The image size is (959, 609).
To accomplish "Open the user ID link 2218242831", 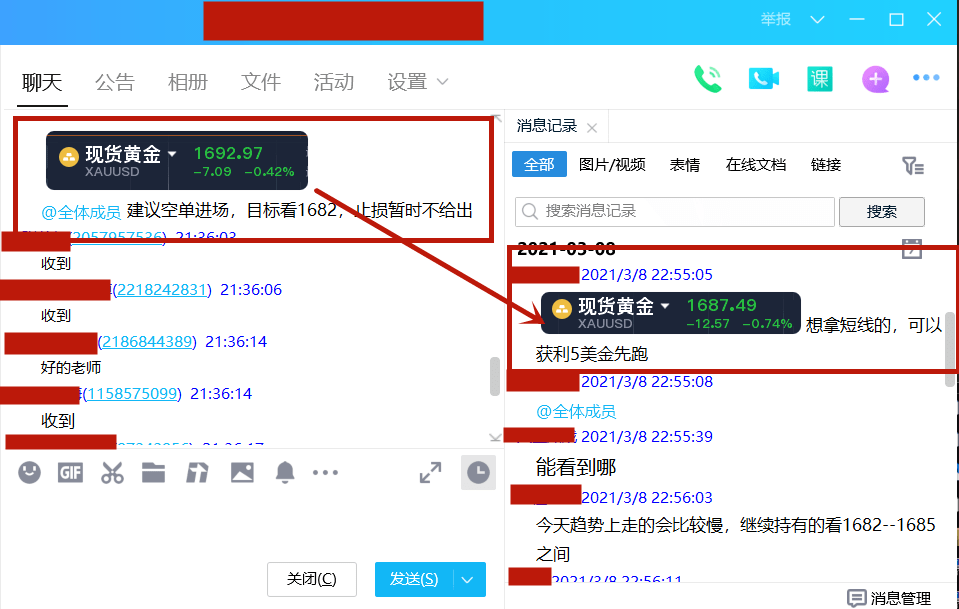I will (163, 289).
